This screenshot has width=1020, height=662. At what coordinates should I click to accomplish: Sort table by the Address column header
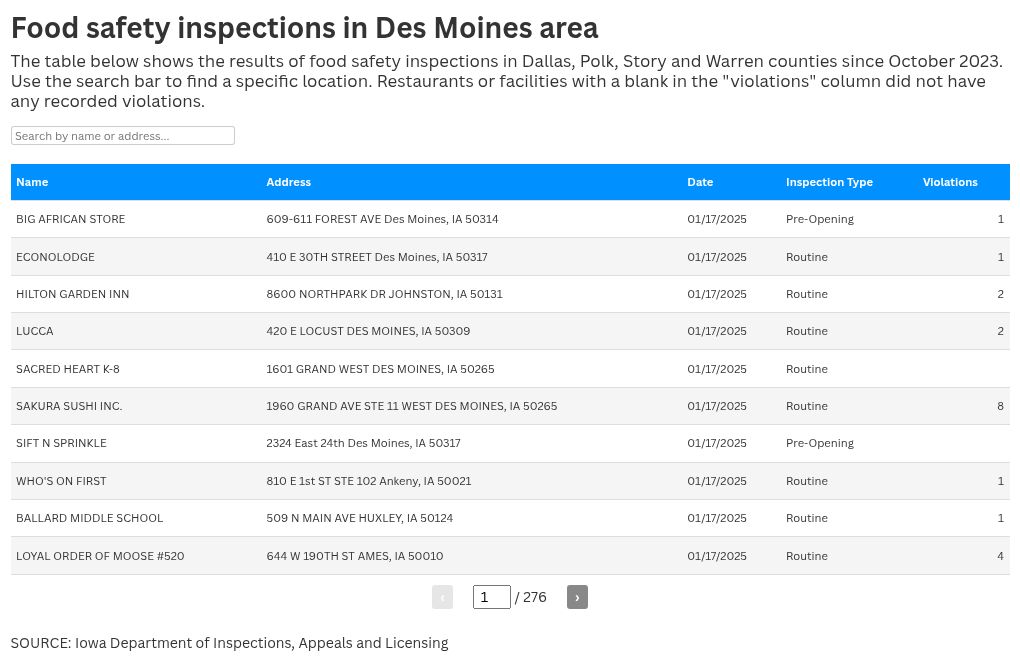tap(288, 182)
